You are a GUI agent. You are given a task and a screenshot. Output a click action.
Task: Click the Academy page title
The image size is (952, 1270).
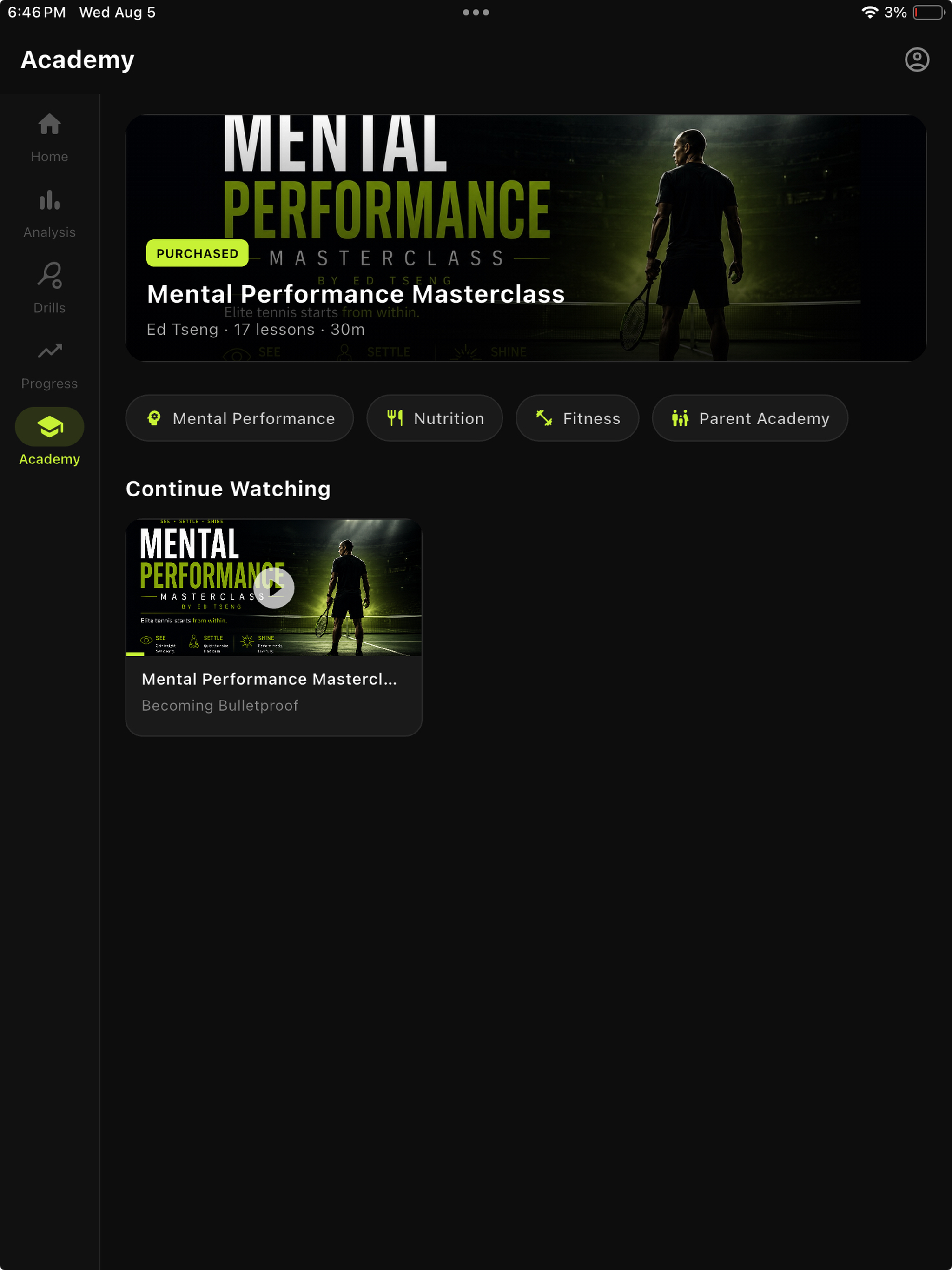point(78,60)
